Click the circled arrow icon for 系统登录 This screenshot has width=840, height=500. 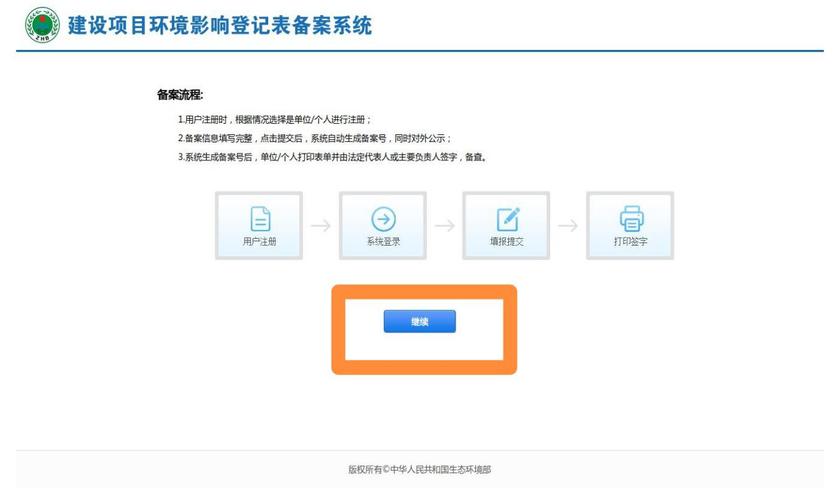pyautogui.click(x=384, y=219)
